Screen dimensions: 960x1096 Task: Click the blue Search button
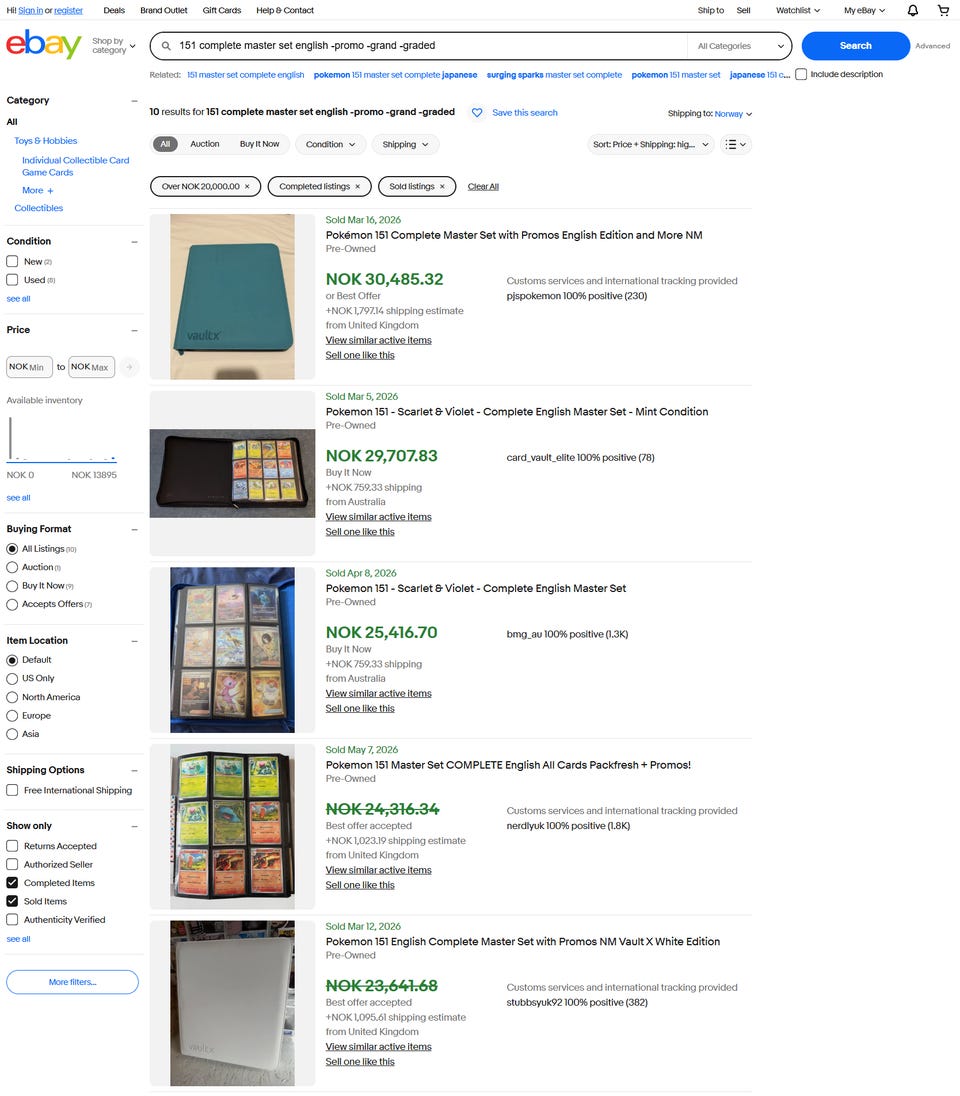855,46
